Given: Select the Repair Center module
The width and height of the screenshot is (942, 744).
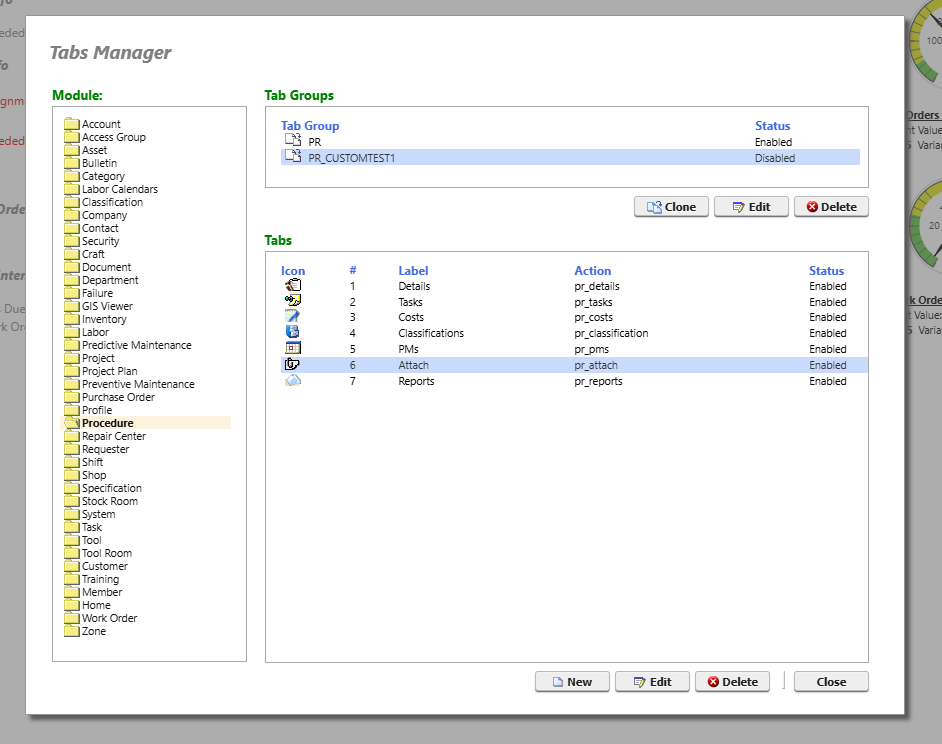Looking at the screenshot, I should pos(114,436).
